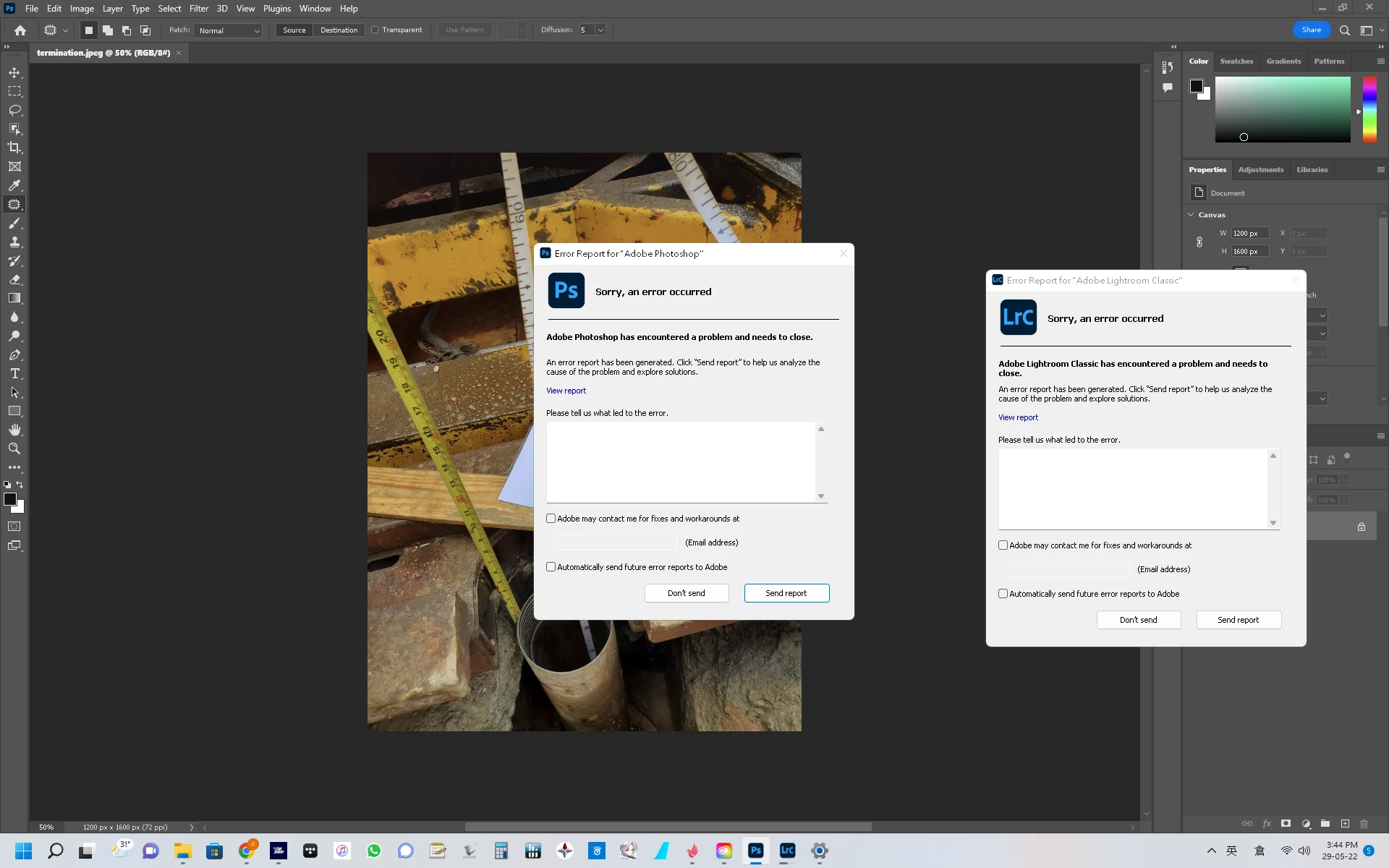This screenshot has width=1389, height=868.
Task: Click the rainbow hue slider strip
Action: [x=1369, y=109]
